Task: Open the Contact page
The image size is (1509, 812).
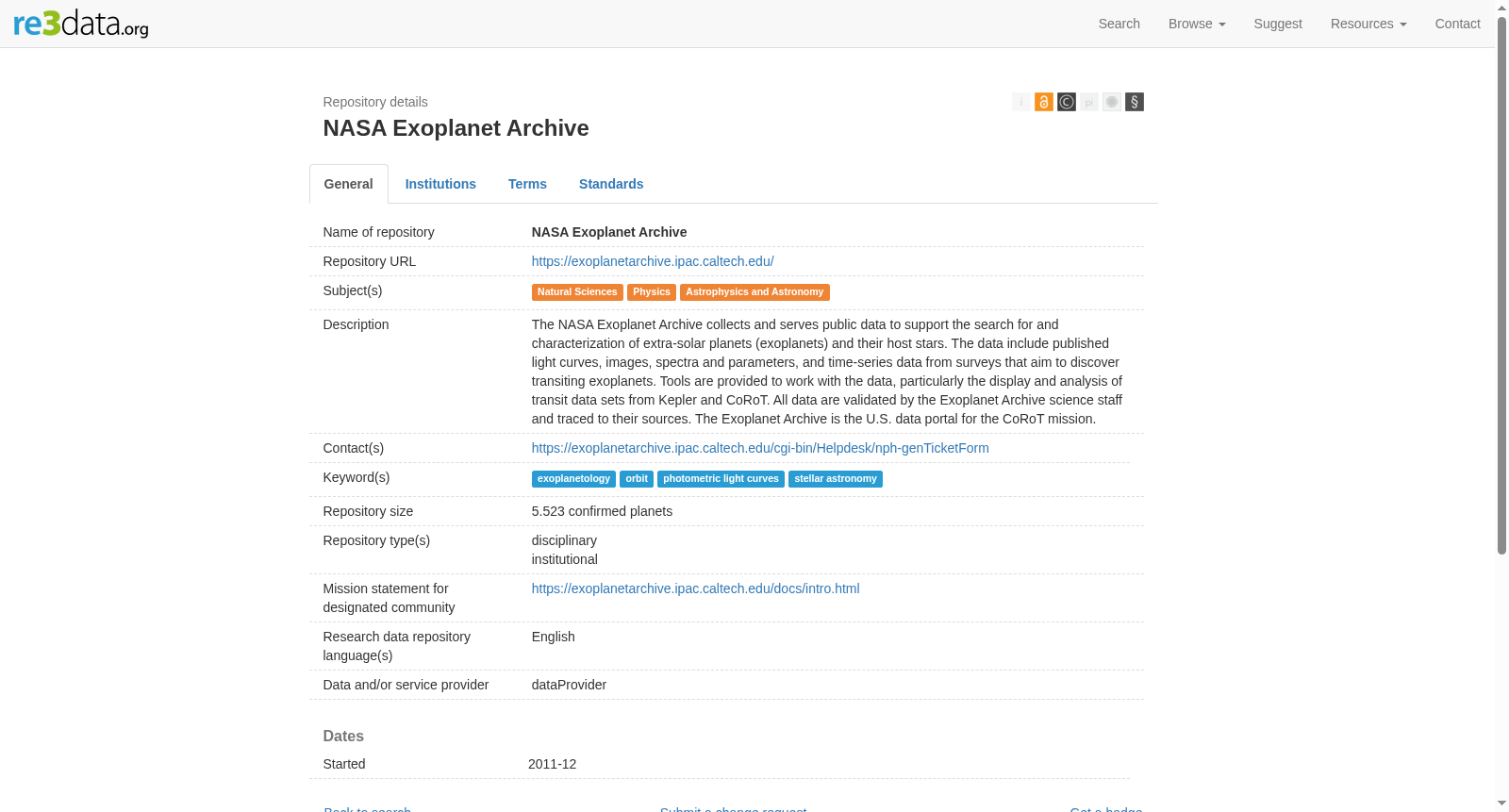Action: (x=1458, y=24)
